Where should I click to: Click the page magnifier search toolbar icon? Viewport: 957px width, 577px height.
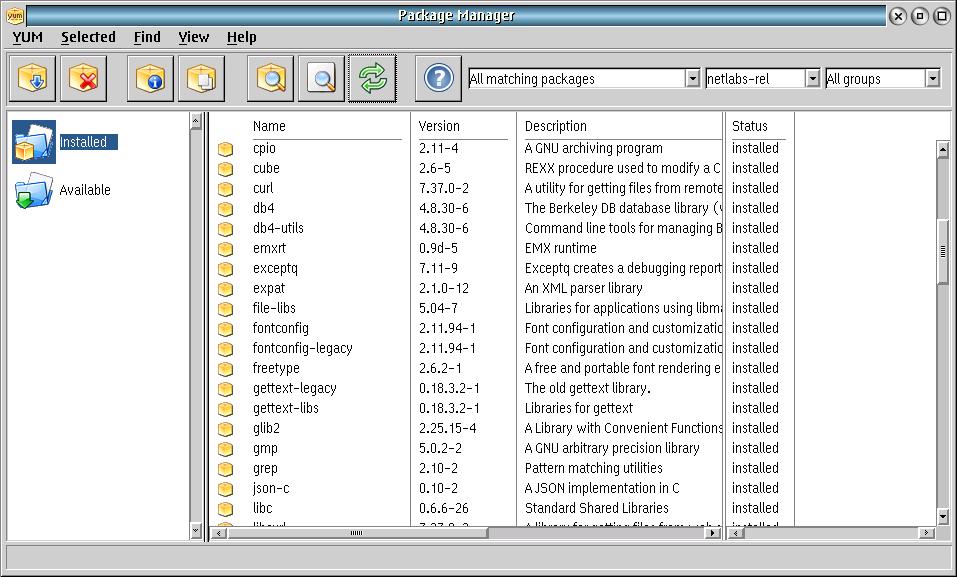pos(322,78)
